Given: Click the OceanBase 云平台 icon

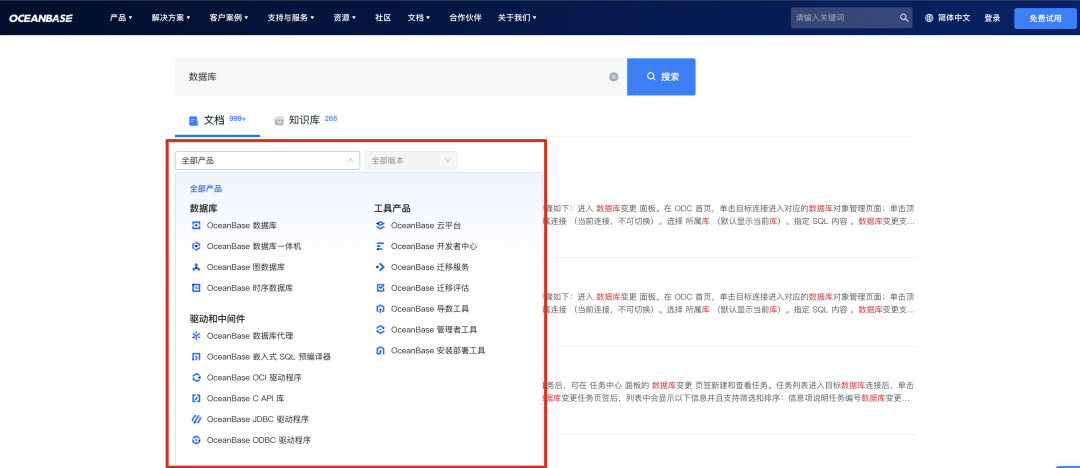Looking at the screenshot, I should pos(380,225).
